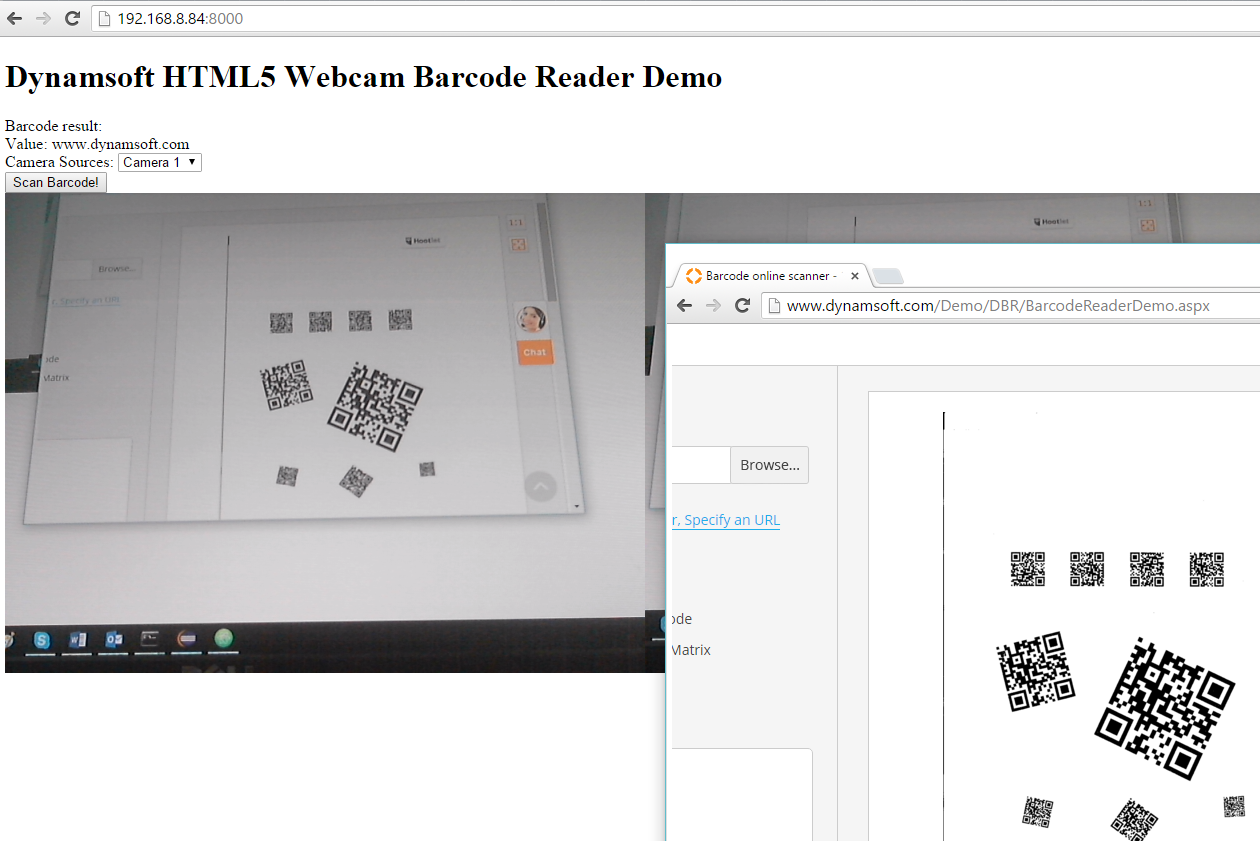
Task: Click the page icon beside the 192.168.8.84 address
Action: [104, 19]
